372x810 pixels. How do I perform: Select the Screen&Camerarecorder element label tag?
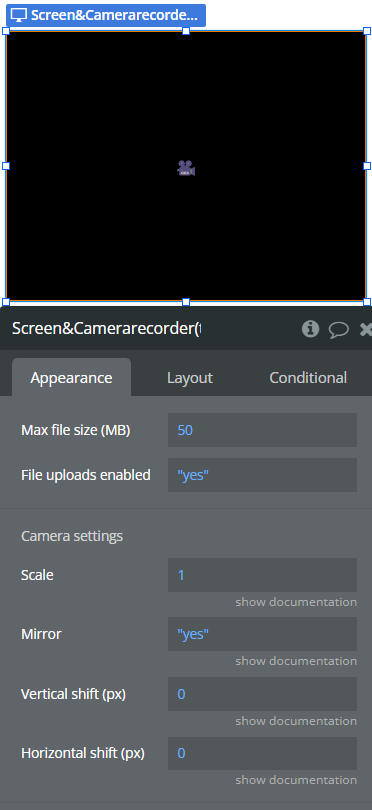(x=106, y=15)
